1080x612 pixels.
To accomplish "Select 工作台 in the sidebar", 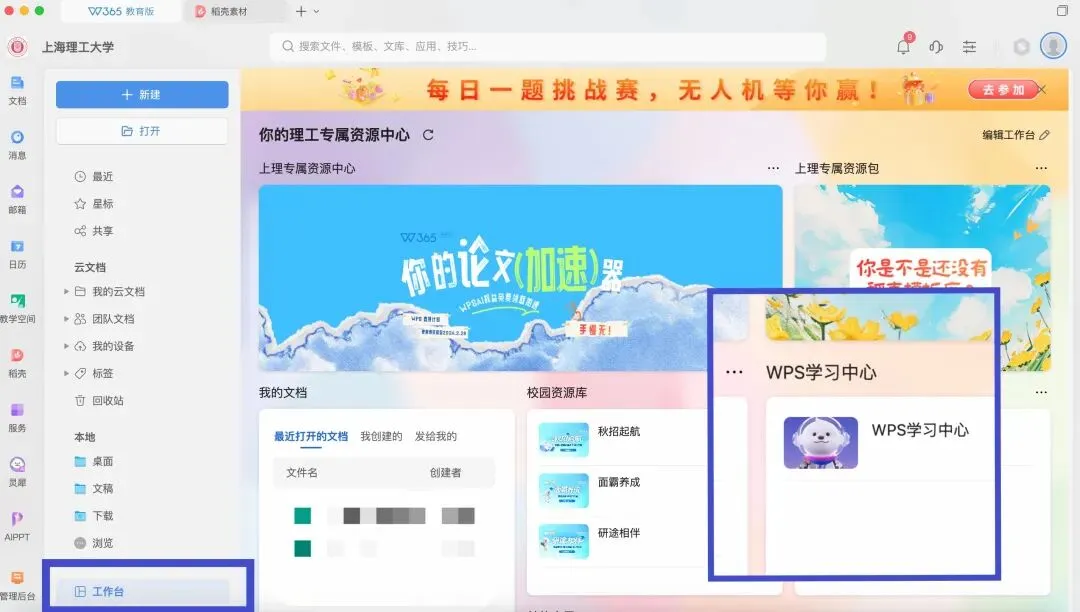I will point(143,591).
